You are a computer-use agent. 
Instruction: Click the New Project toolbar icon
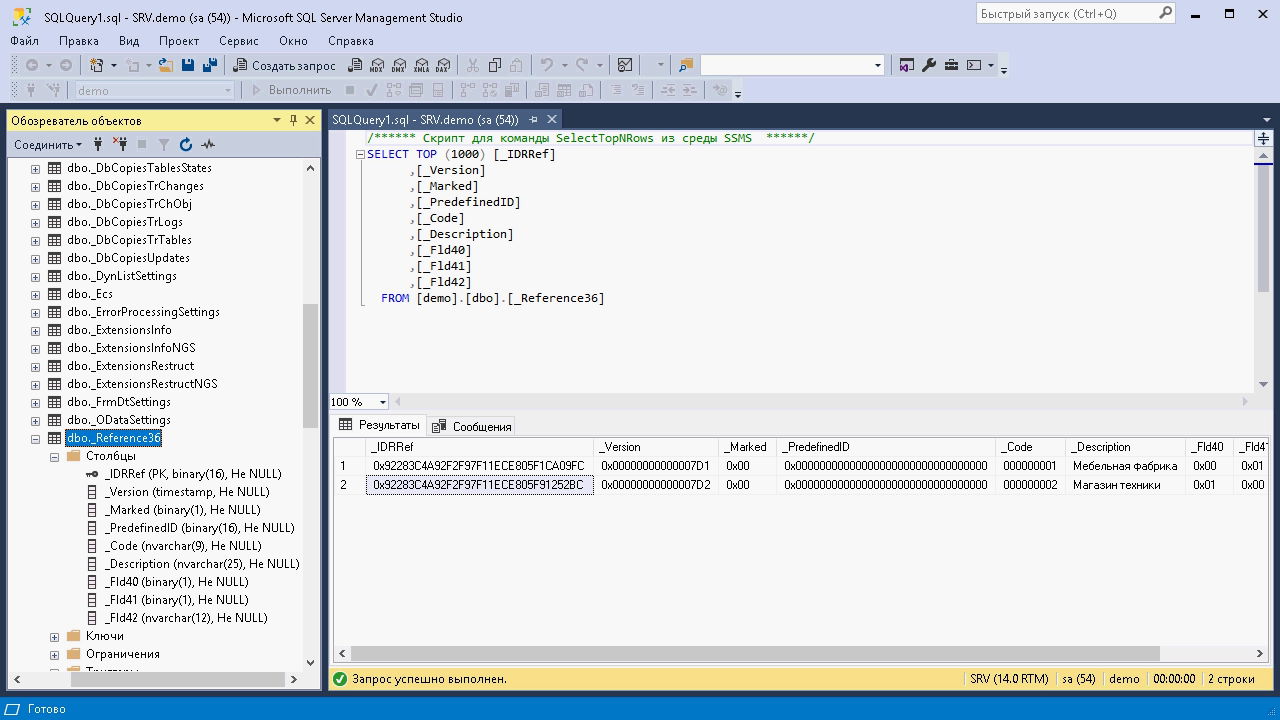coord(97,65)
